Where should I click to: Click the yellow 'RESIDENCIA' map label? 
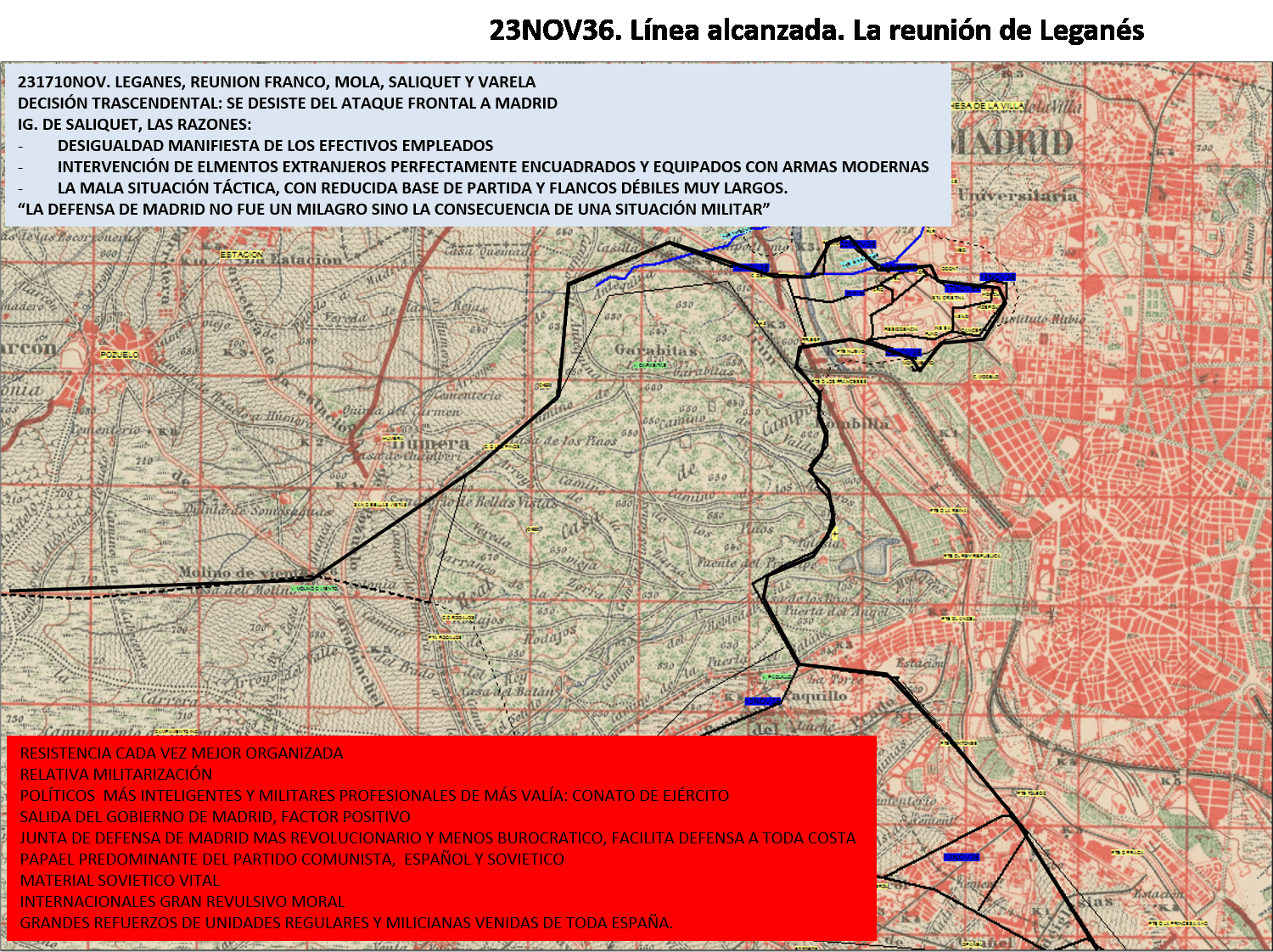(x=901, y=329)
